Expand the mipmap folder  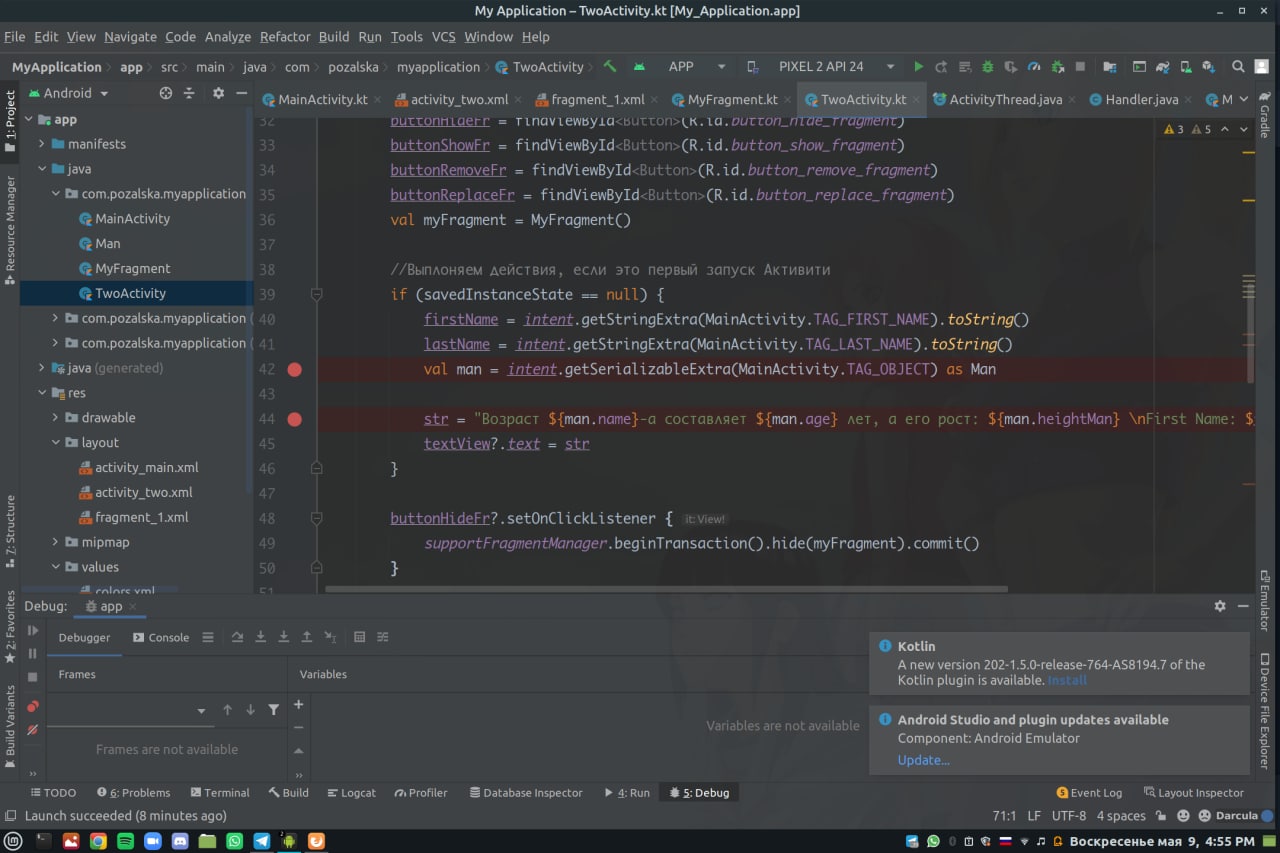pos(56,542)
